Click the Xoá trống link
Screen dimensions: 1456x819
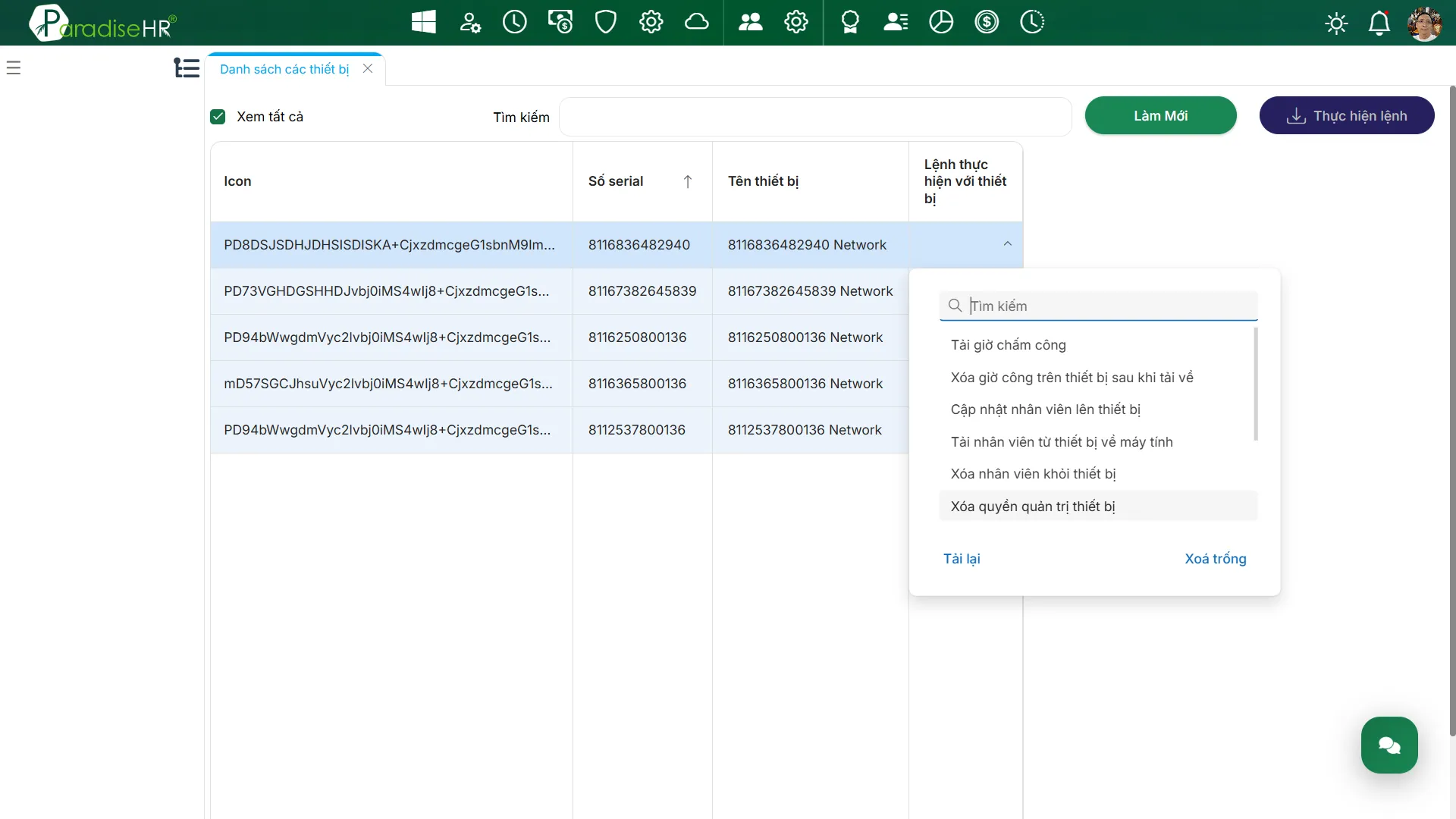[x=1216, y=559]
